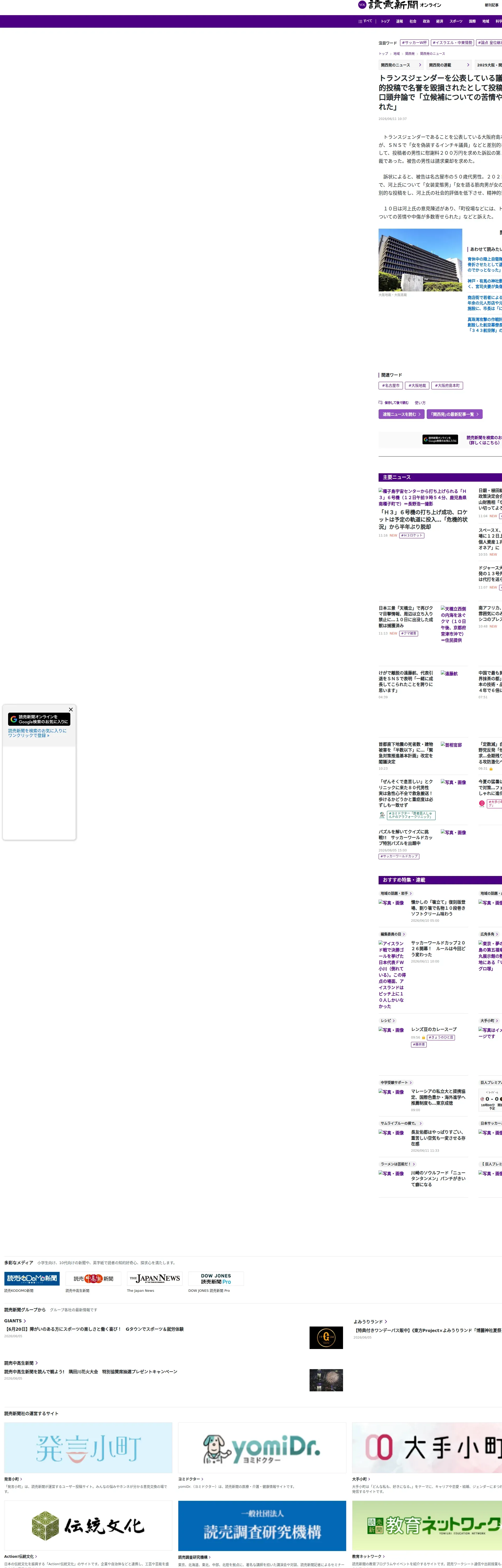Open the すべて hamburger menu
This screenshot has height=1568, width=502.
pos(365,21)
